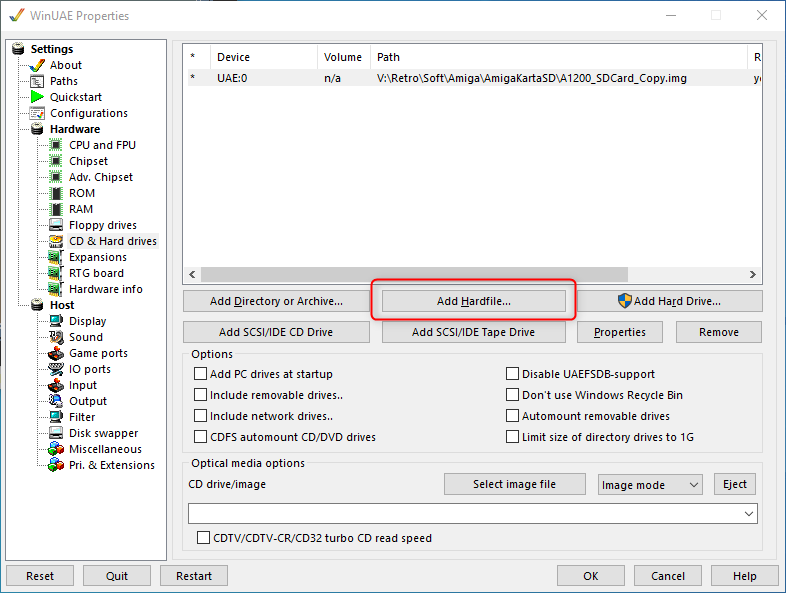Open the Expansions settings page
This screenshot has width=786, height=593.
tap(98, 257)
